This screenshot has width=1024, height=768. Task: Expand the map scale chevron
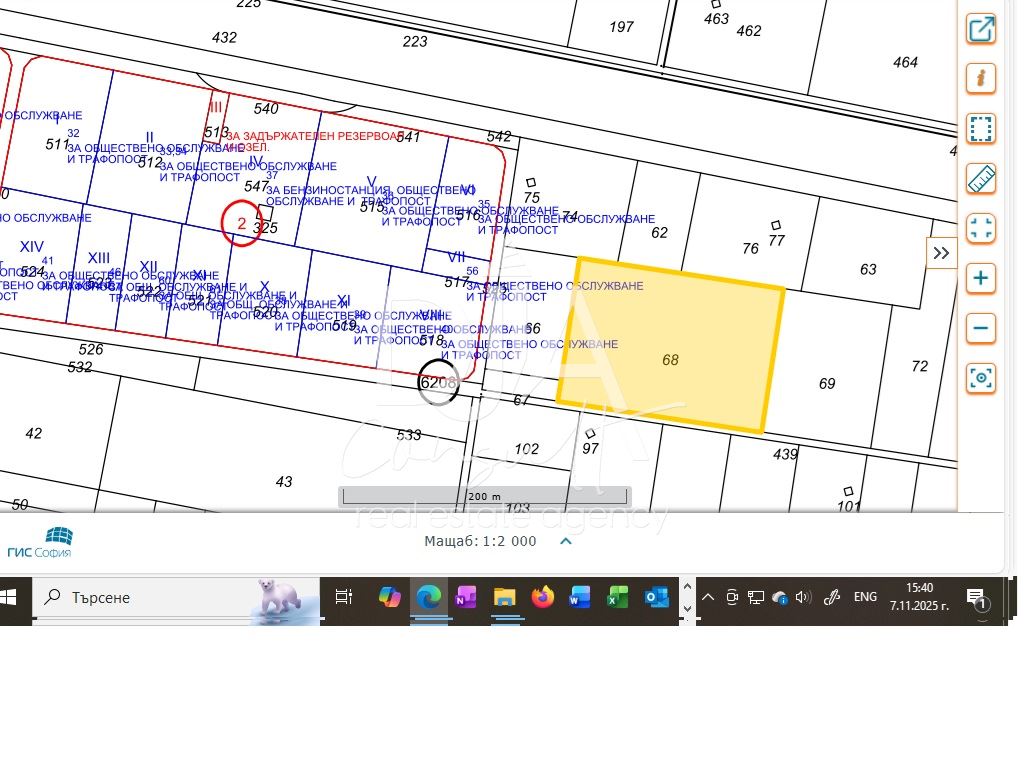tap(565, 541)
